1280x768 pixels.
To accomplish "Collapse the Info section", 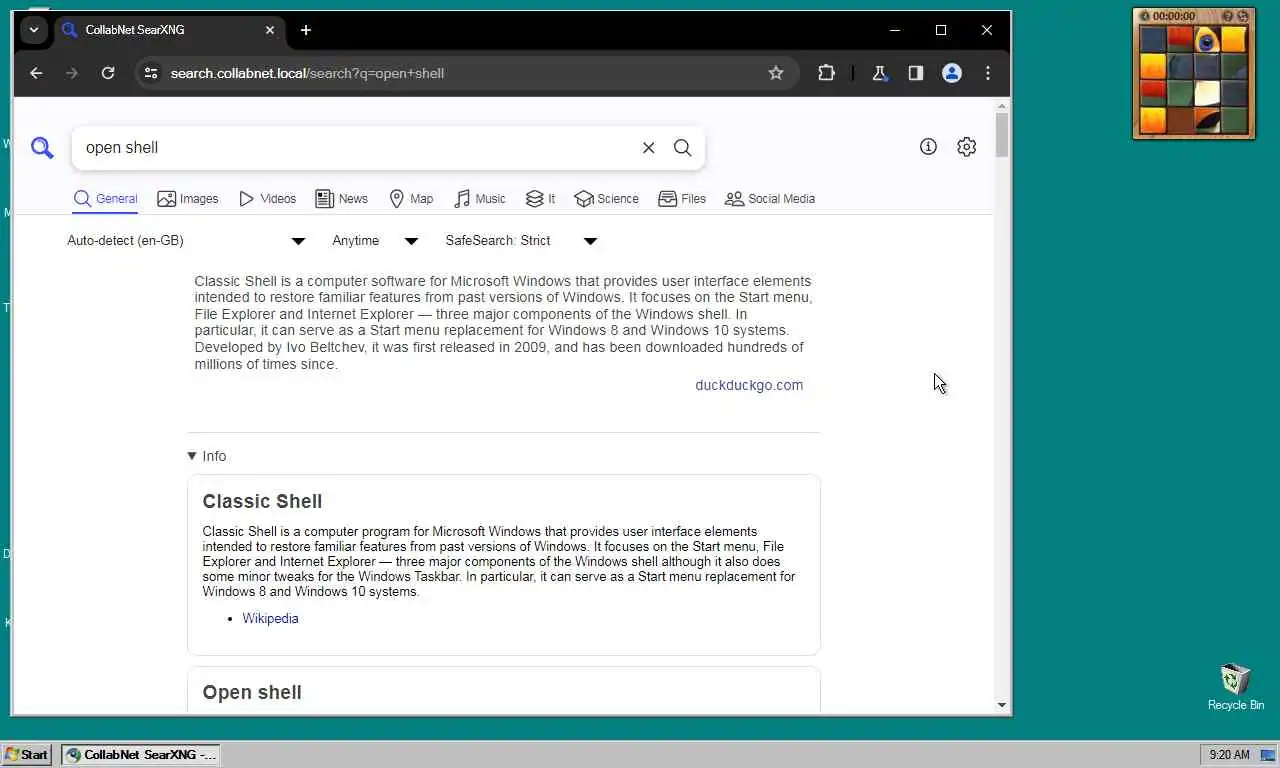I will [207, 456].
